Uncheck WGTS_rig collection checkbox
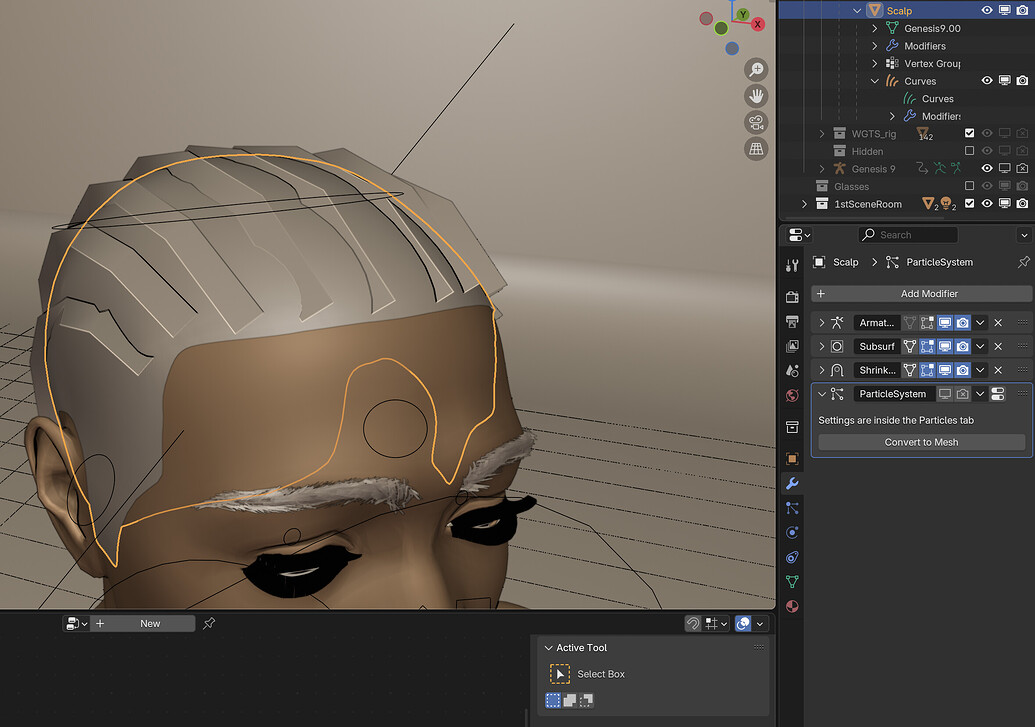 [x=969, y=133]
